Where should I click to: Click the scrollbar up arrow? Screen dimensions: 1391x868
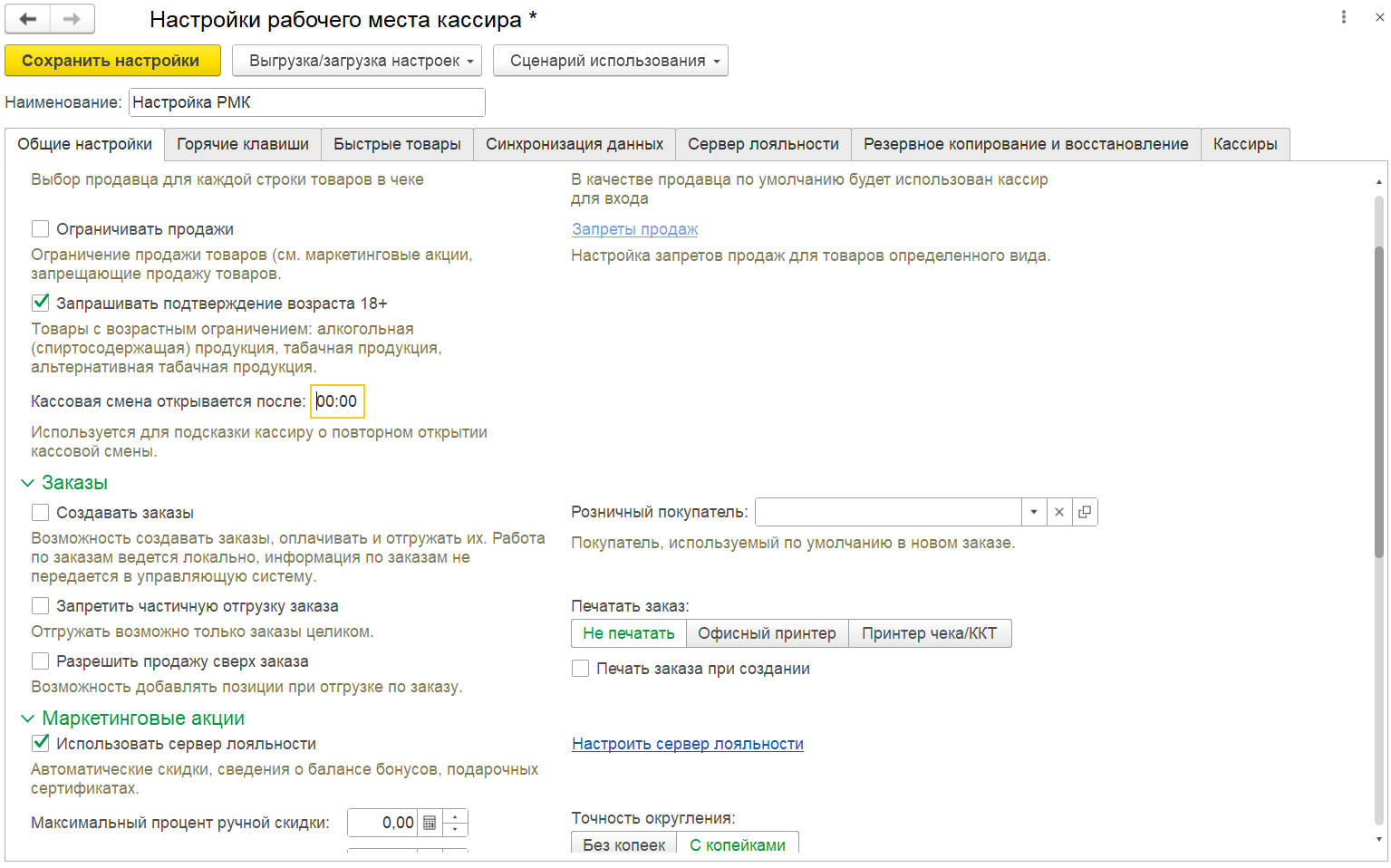(1379, 182)
